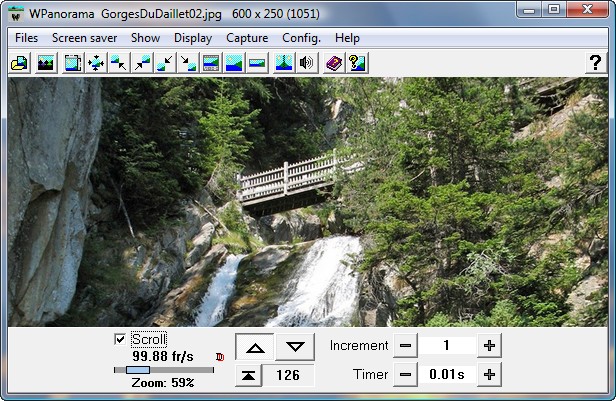Open the Files menu
The image size is (616, 401).
(x=26, y=38)
